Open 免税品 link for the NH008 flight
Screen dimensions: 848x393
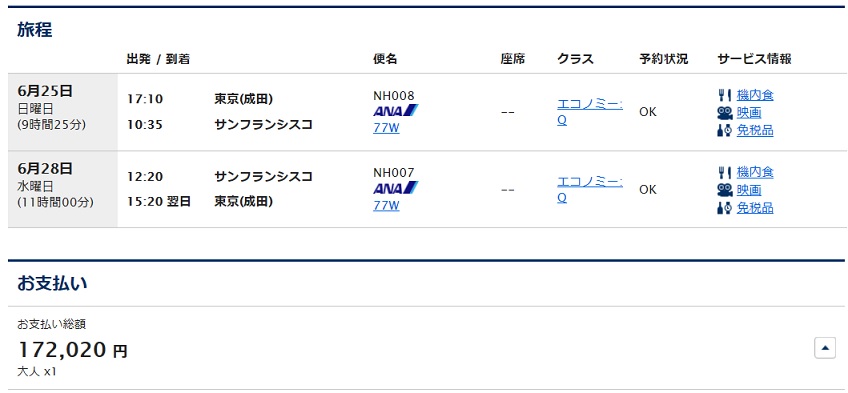click(x=755, y=130)
